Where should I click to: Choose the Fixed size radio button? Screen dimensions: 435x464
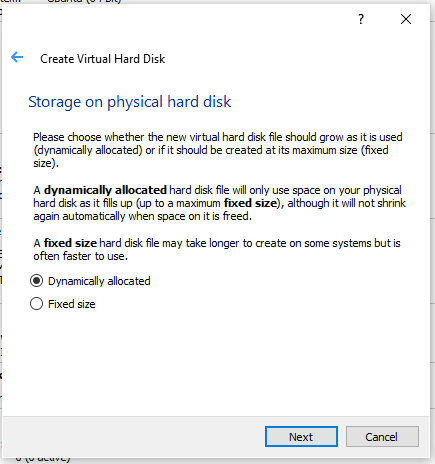coord(36,304)
